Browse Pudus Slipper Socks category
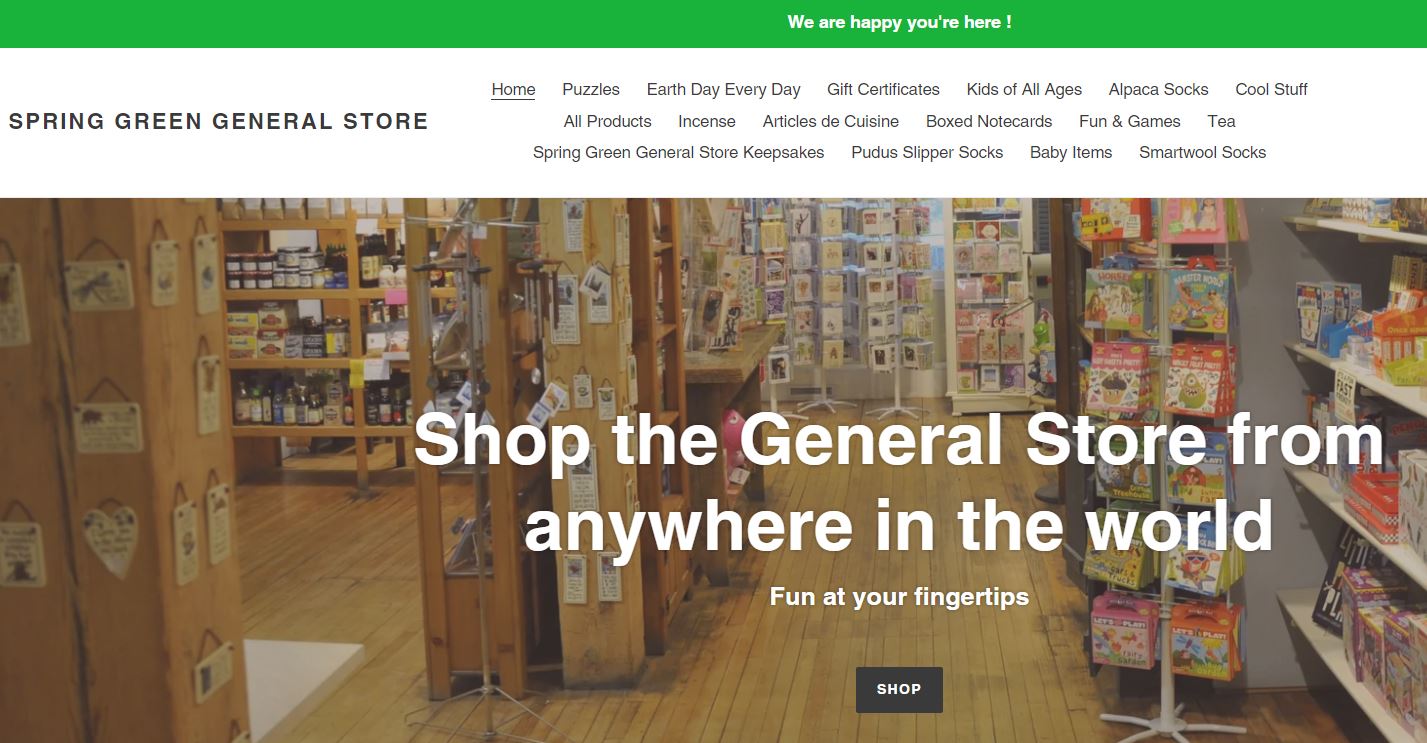The width and height of the screenshot is (1427, 743). click(x=927, y=152)
